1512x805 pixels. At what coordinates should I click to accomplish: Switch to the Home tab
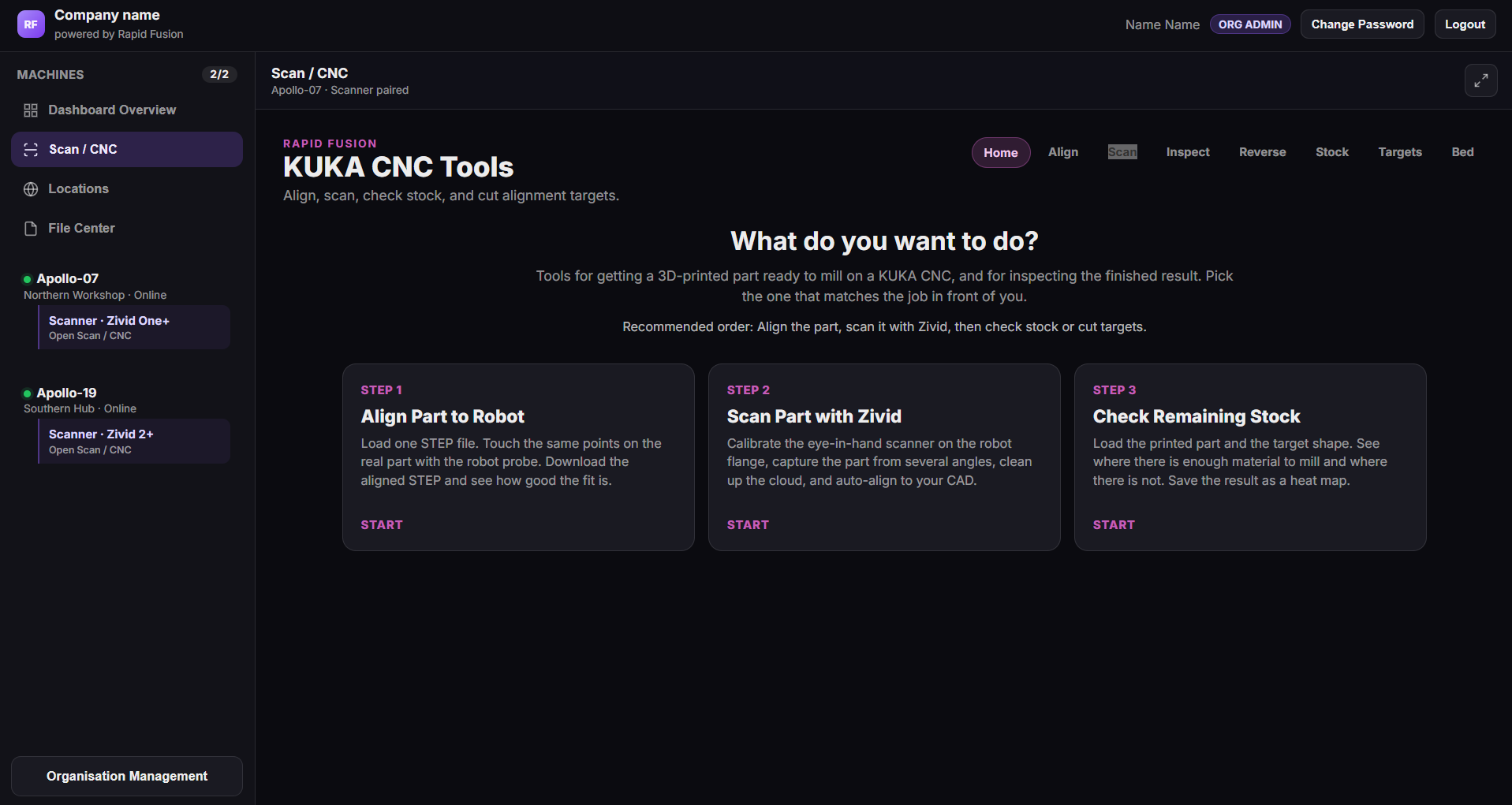tap(1001, 153)
